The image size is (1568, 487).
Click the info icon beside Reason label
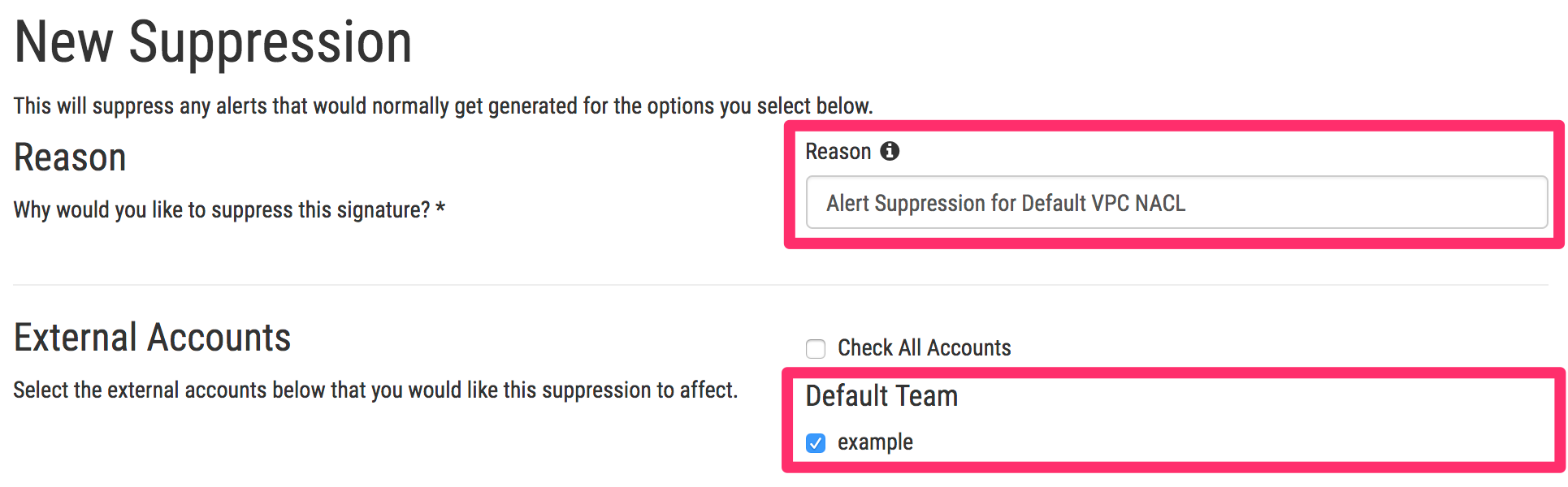[890, 152]
